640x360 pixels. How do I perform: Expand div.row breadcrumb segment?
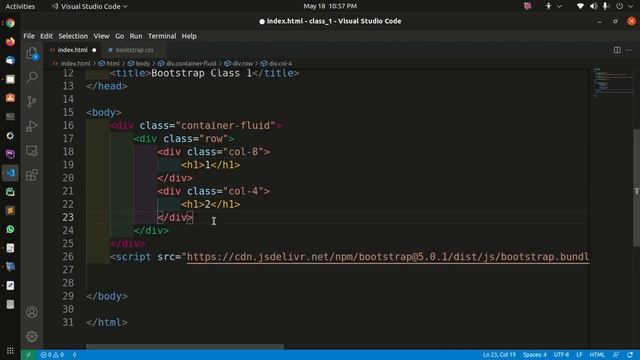click(x=242, y=63)
